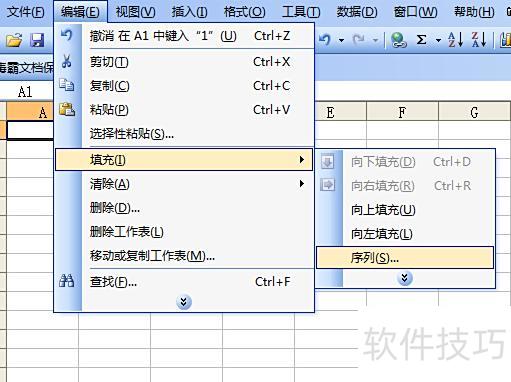Select column G header
Viewport: 511px width, 382px height.
click(x=474, y=112)
